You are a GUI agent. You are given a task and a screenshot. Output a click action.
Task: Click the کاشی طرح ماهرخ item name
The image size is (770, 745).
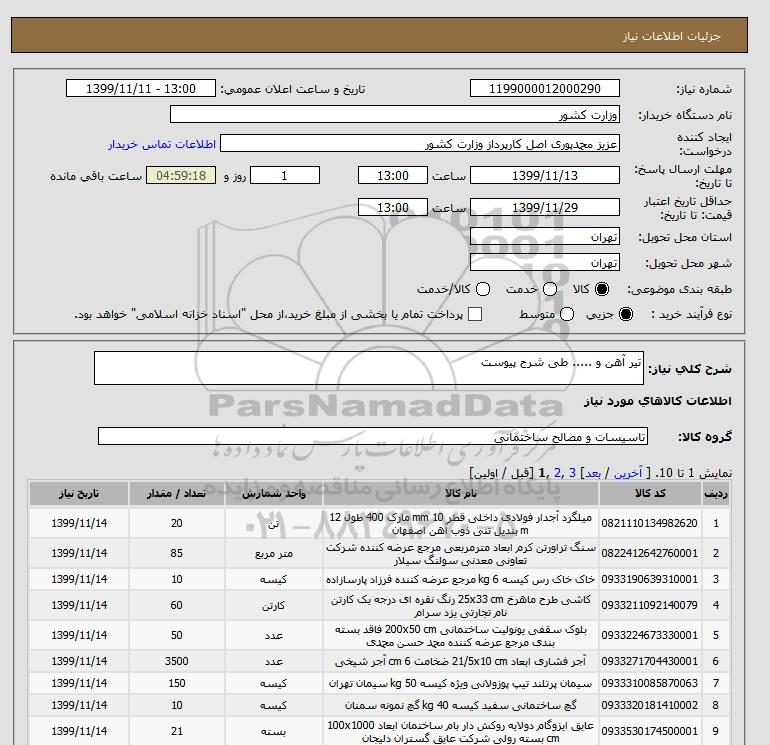point(461,606)
